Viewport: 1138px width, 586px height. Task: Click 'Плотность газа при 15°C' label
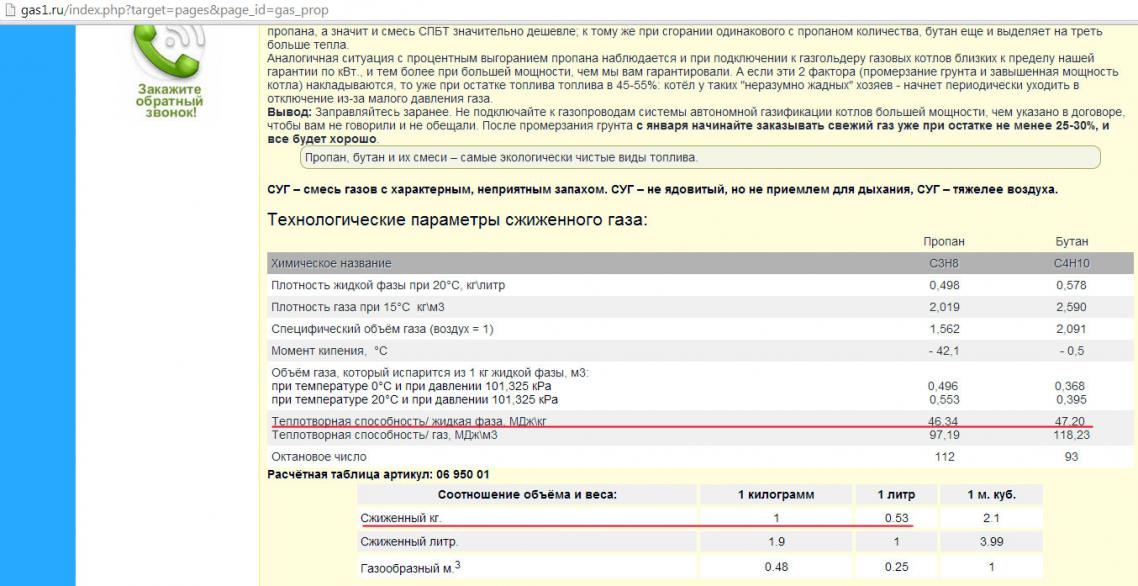click(357, 307)
